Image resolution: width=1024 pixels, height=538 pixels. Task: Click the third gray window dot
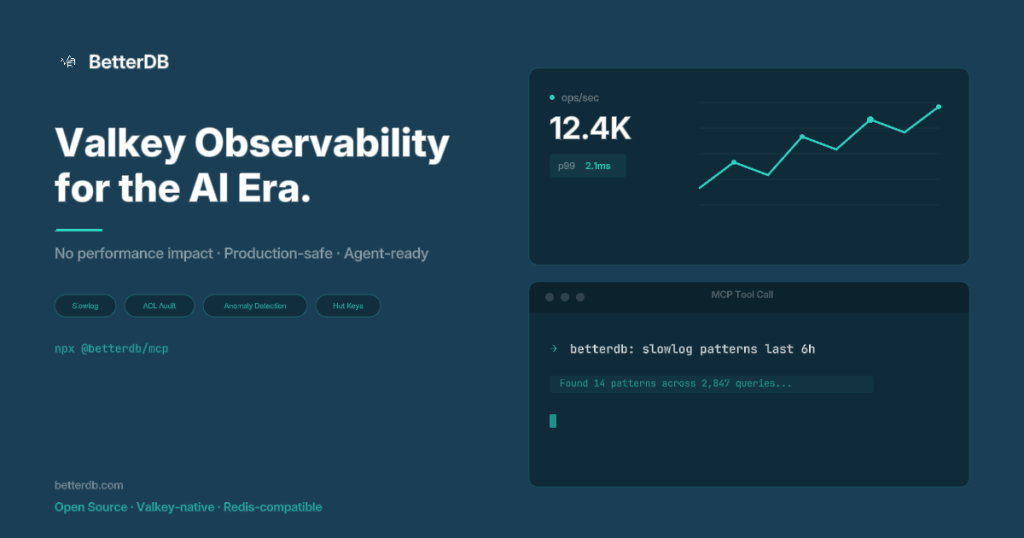click(x=580, y=297)
